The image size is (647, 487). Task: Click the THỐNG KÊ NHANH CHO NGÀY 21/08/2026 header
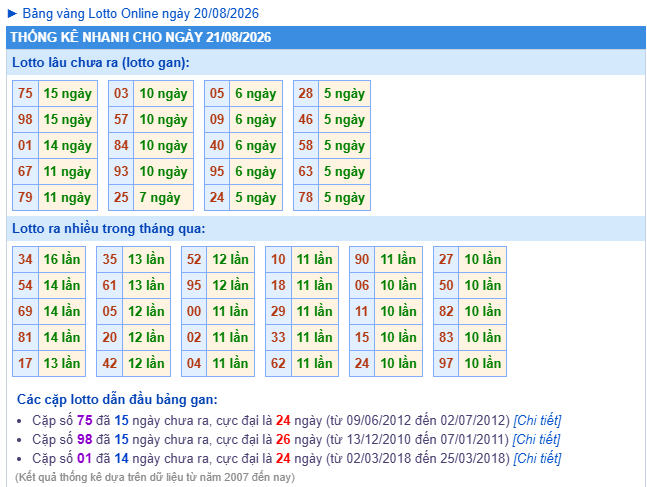click(326, 37)
